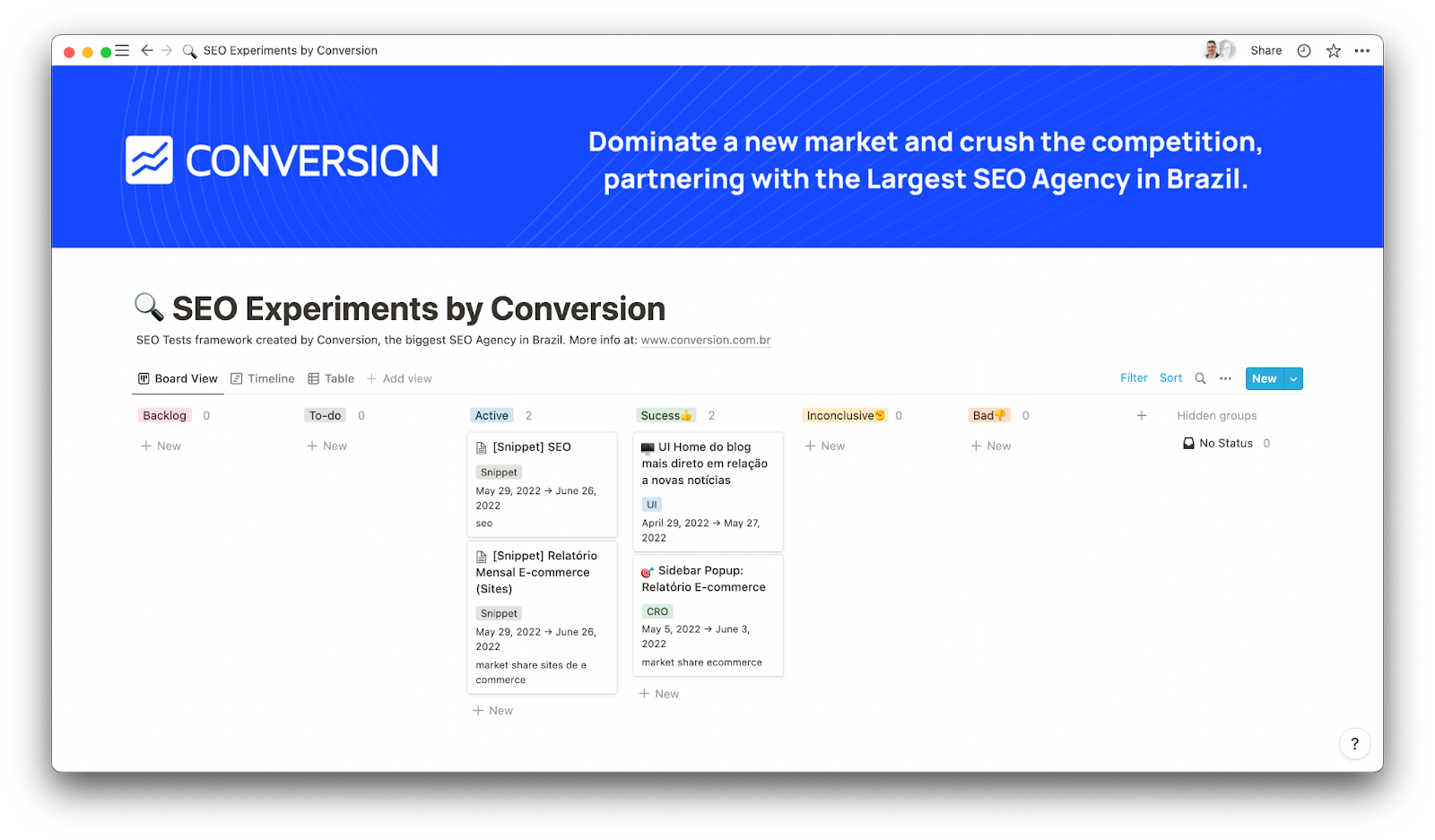The height and width of the screenshot is (840, 1435).
Task: Click the Inconclusive group label
Action: (845, 415)
